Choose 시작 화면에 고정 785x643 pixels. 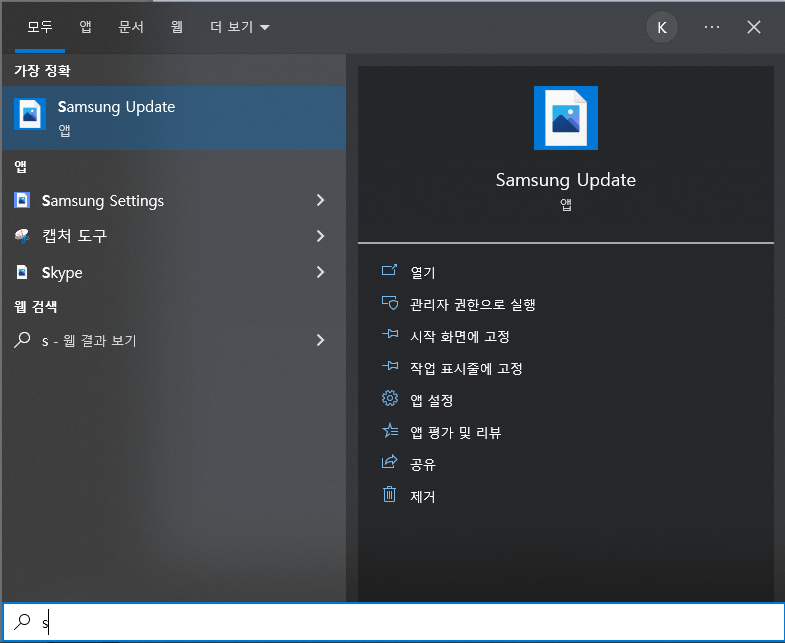(460, 337)
